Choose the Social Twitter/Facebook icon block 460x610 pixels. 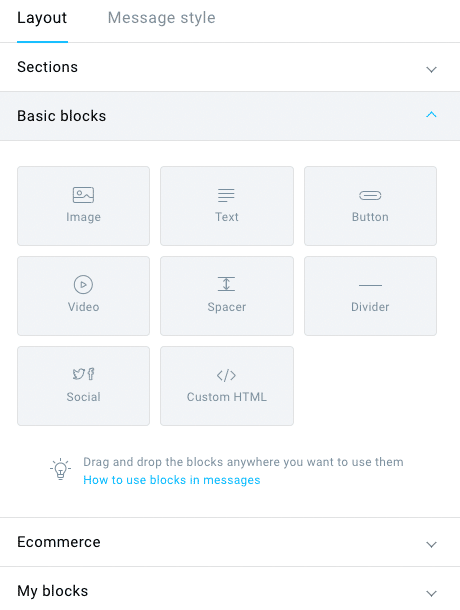tap(83, 374)
